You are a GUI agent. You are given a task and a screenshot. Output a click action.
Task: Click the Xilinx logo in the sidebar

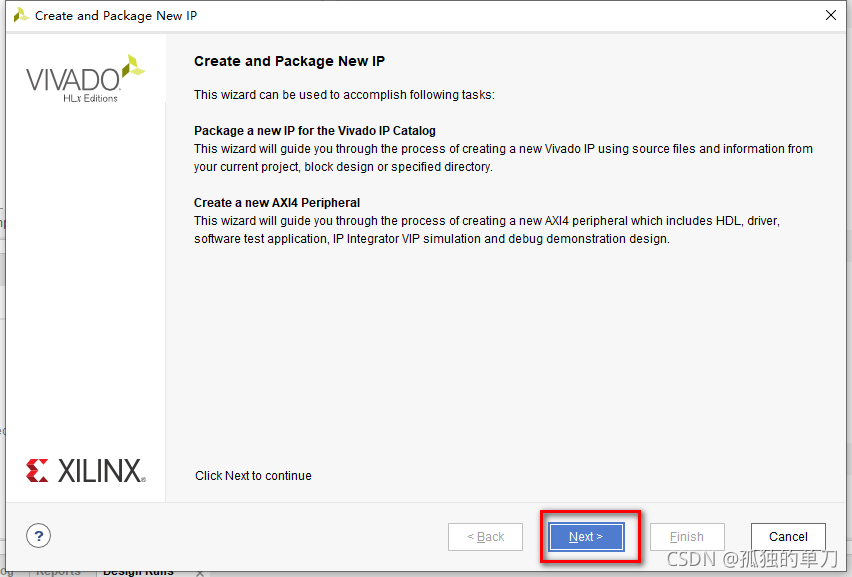coord(85,470)
